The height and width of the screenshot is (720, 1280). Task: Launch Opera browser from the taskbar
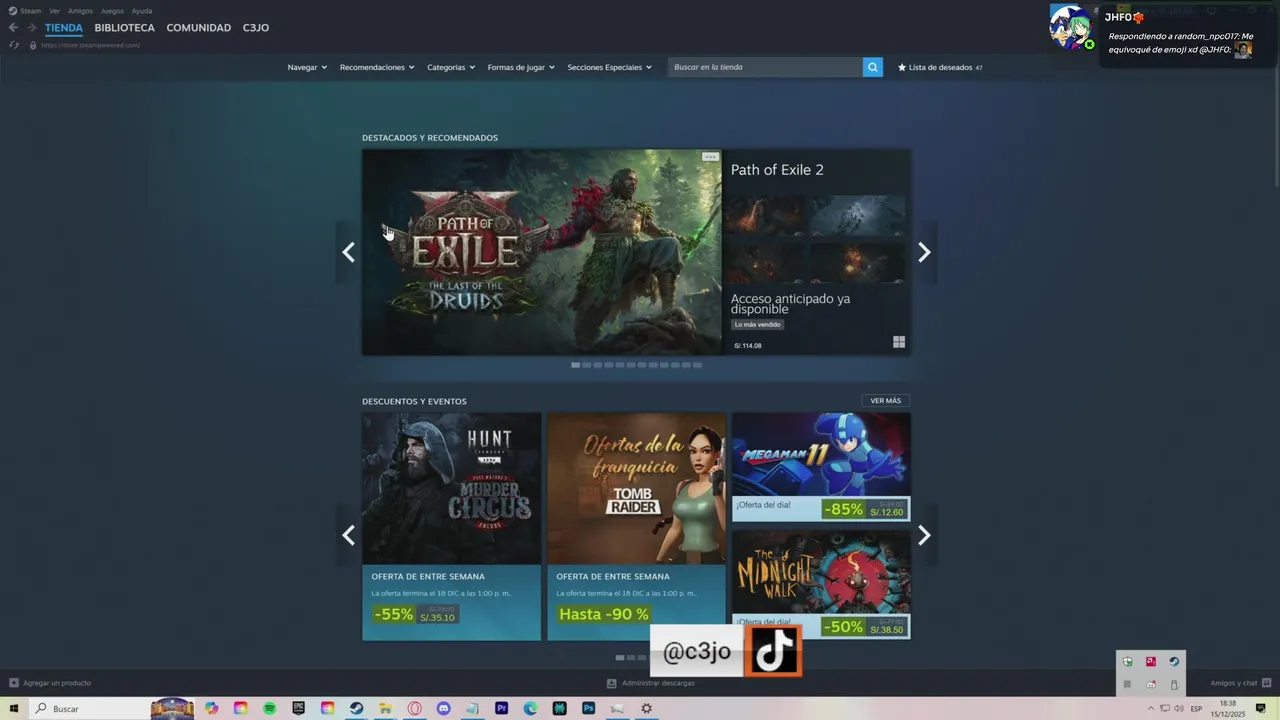coord(414,708)
